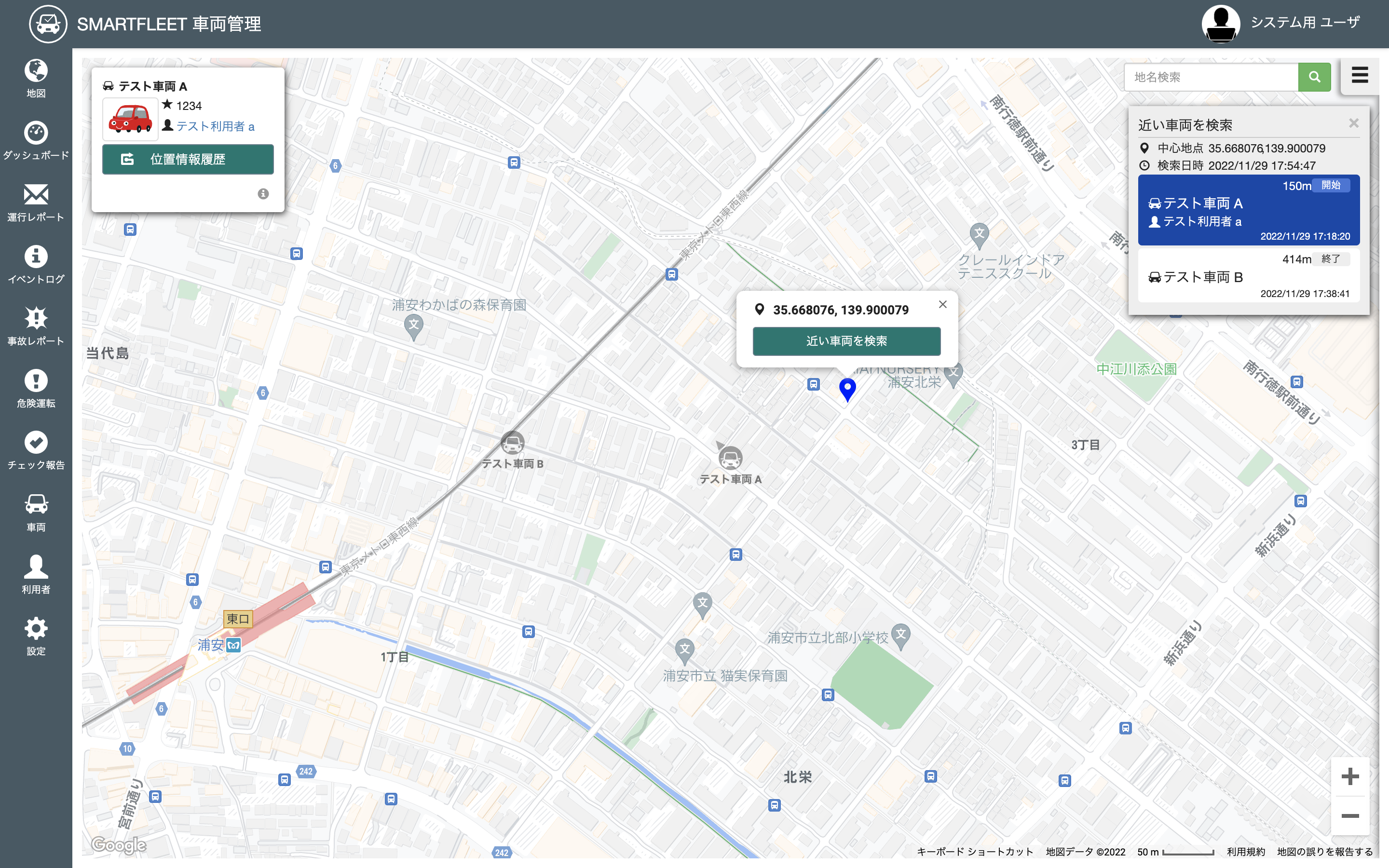Click the Google logo on the map
1389x868 pixels.
[x=119, y=845]
